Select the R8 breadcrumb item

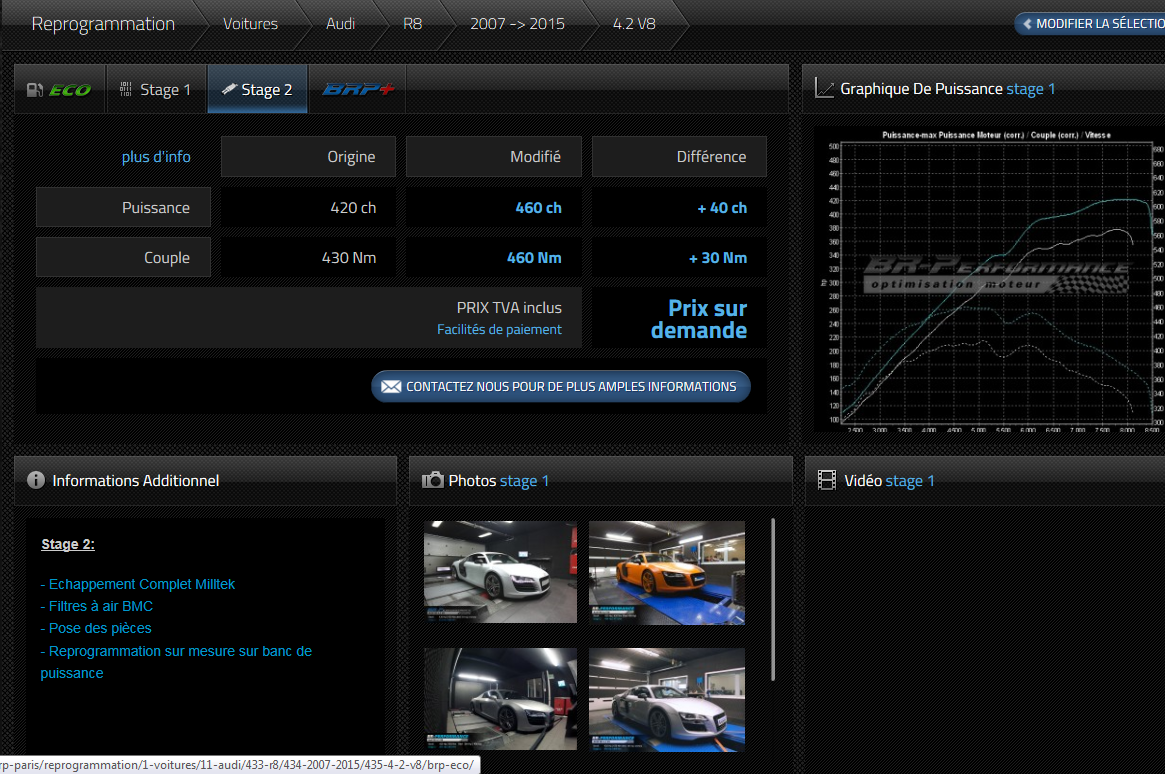click(x=412, y=24)
